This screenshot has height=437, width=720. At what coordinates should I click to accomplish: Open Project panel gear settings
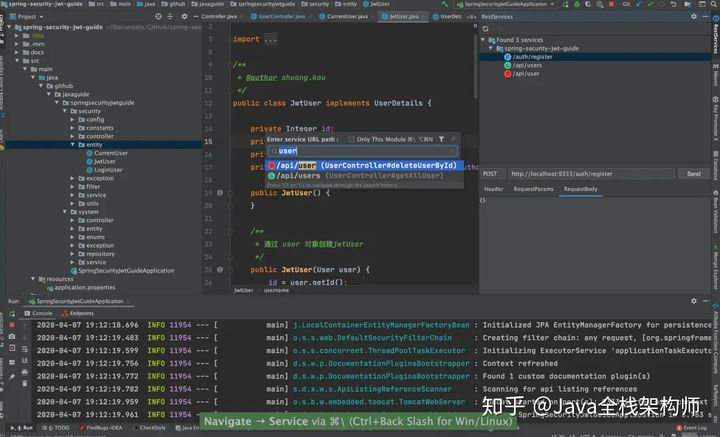(184, 17)
